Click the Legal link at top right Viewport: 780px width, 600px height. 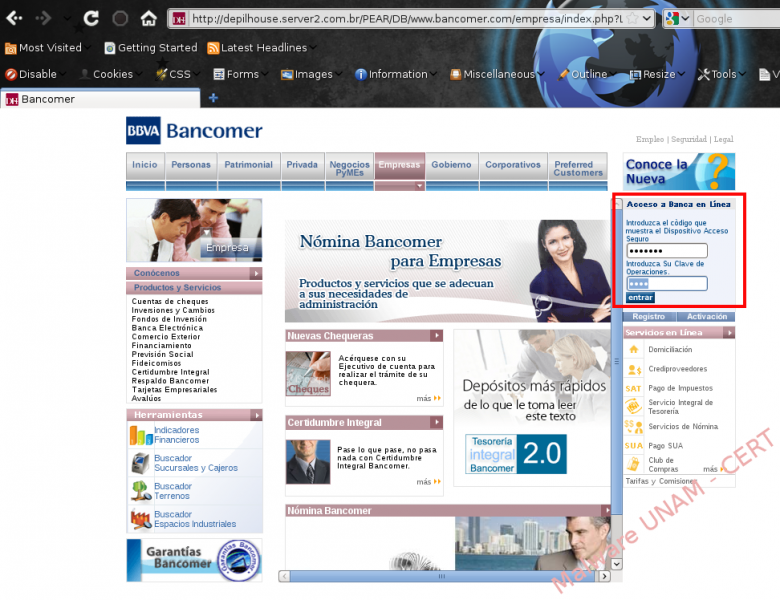[724, 139]
